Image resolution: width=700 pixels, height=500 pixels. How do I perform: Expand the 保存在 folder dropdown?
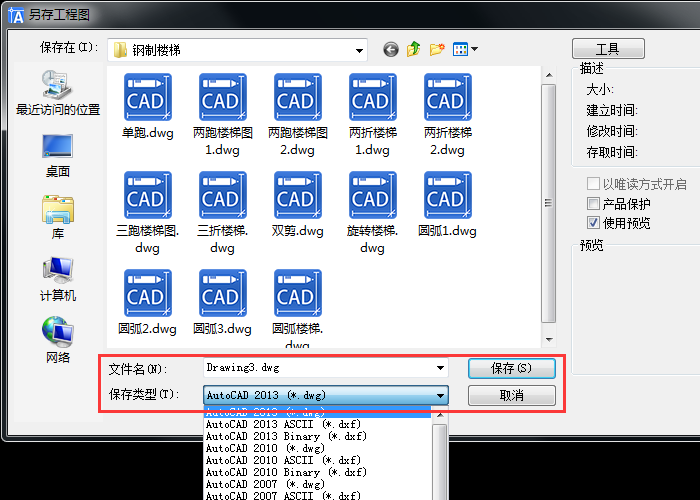pyautogui.click(x=359, y=50)
